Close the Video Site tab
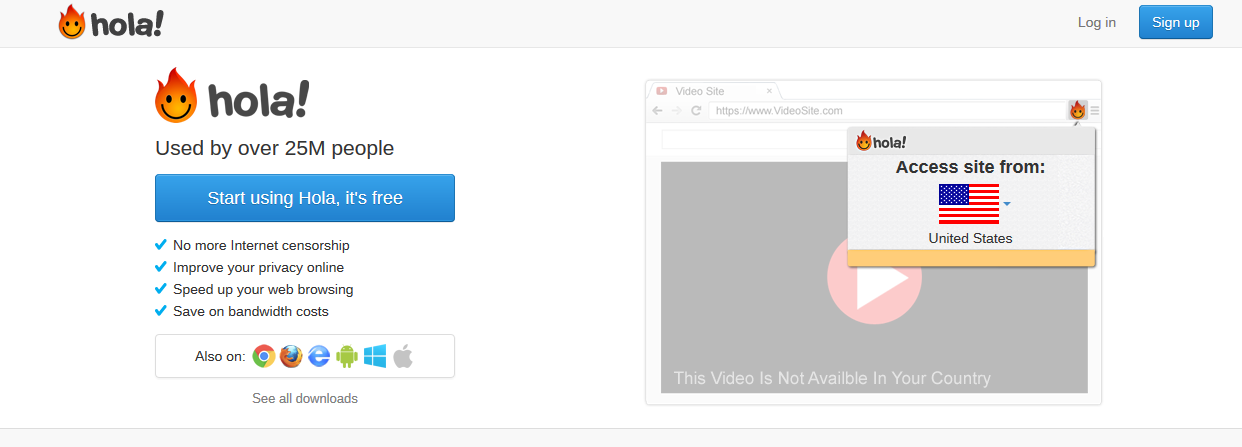The width and height of the screenshot is (1242, 447). 768,91
